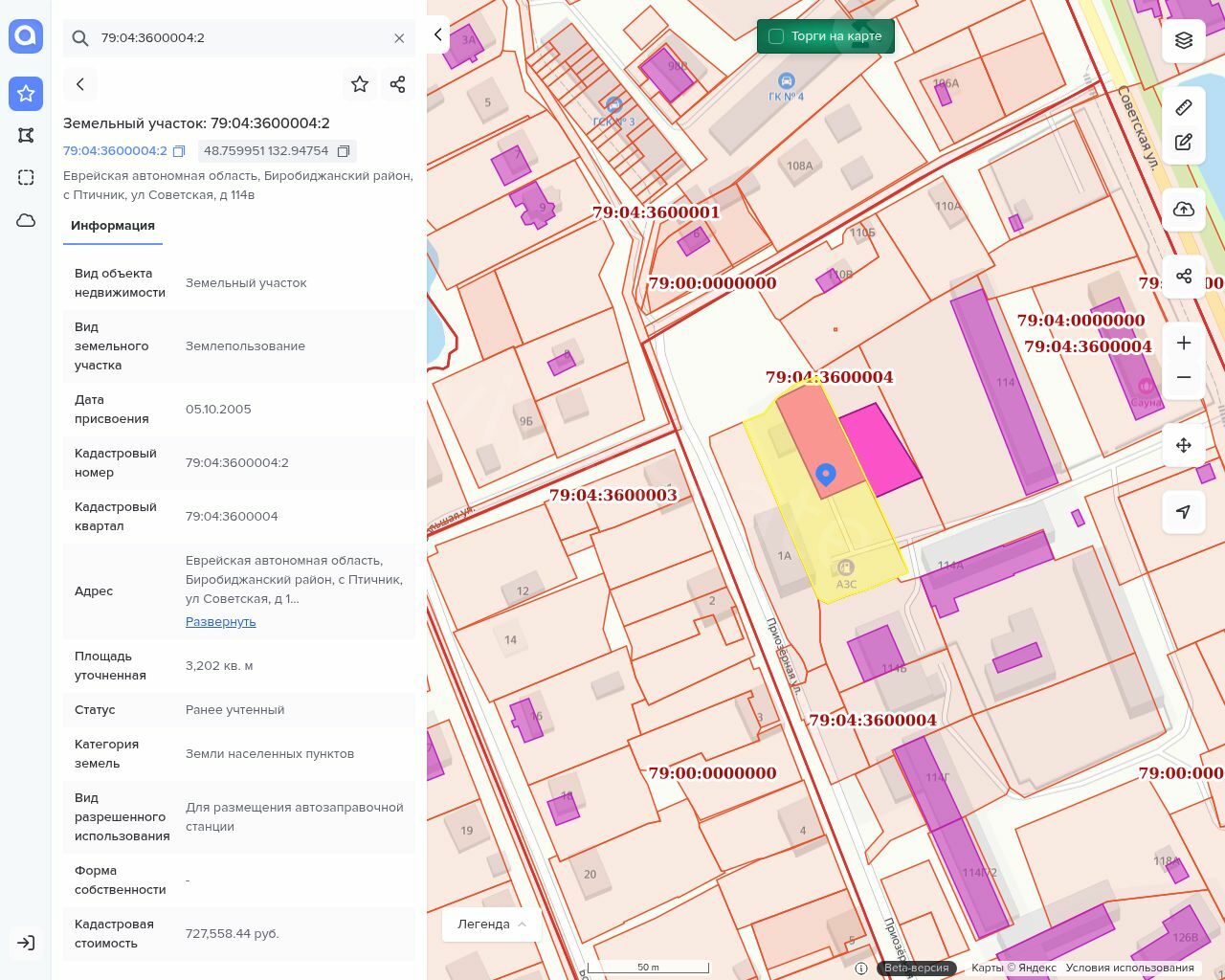Click the login arrow icon at bottom left
The image size is (1225, 980).
click(x=26, y=943)
